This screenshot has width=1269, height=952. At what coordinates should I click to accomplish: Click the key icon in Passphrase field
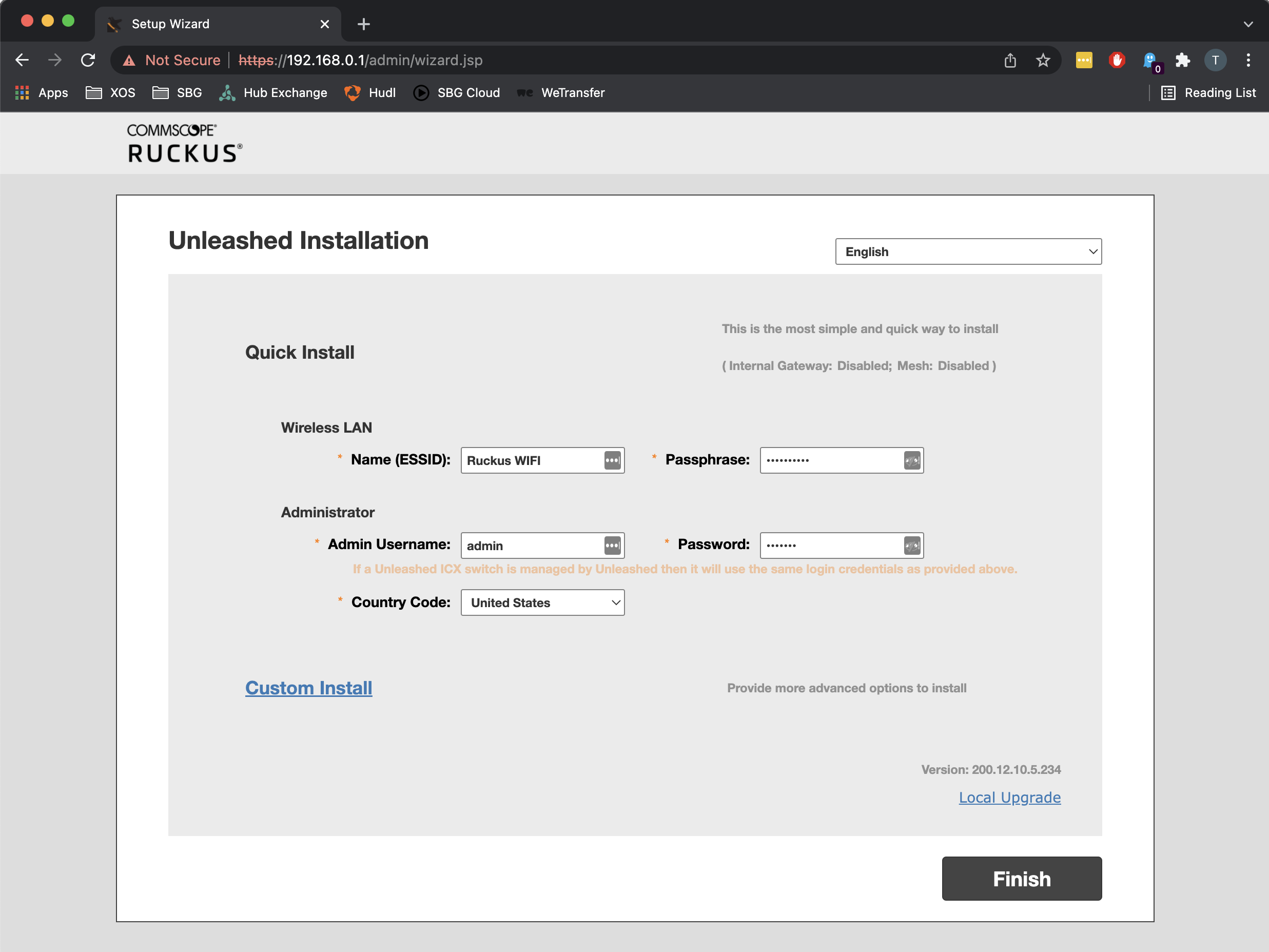pos(911,460)
